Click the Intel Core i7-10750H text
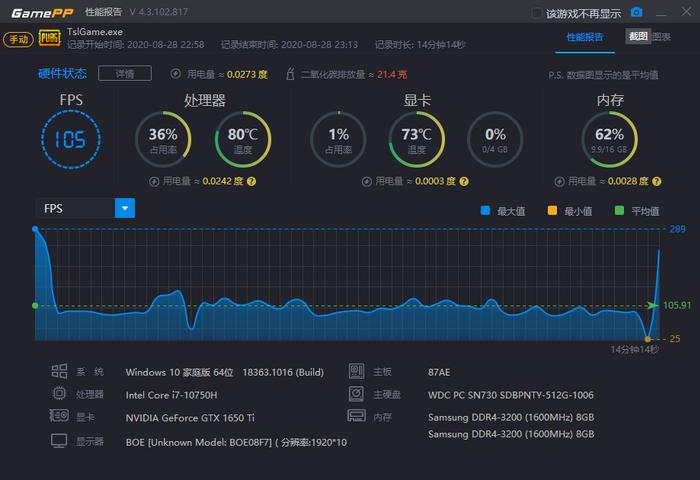 point(171,395)
